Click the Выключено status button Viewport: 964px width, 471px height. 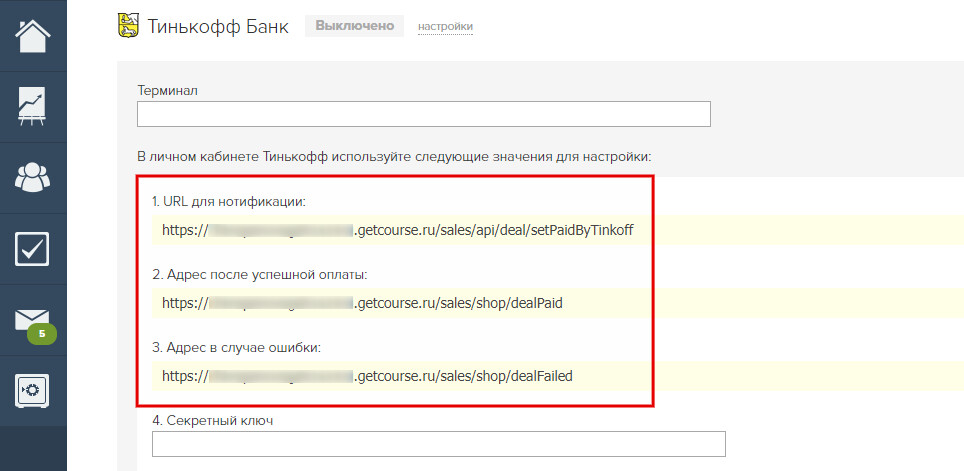(x=354, y=26)
